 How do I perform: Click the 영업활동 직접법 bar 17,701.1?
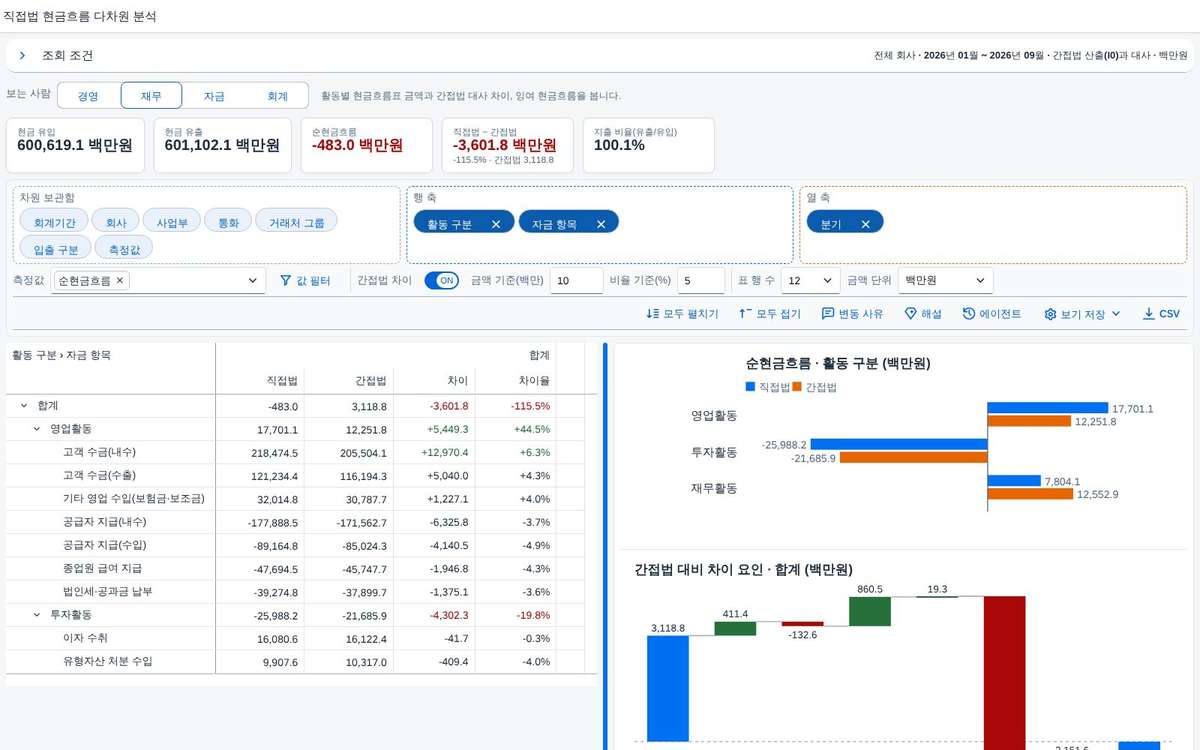(1048, 408)
